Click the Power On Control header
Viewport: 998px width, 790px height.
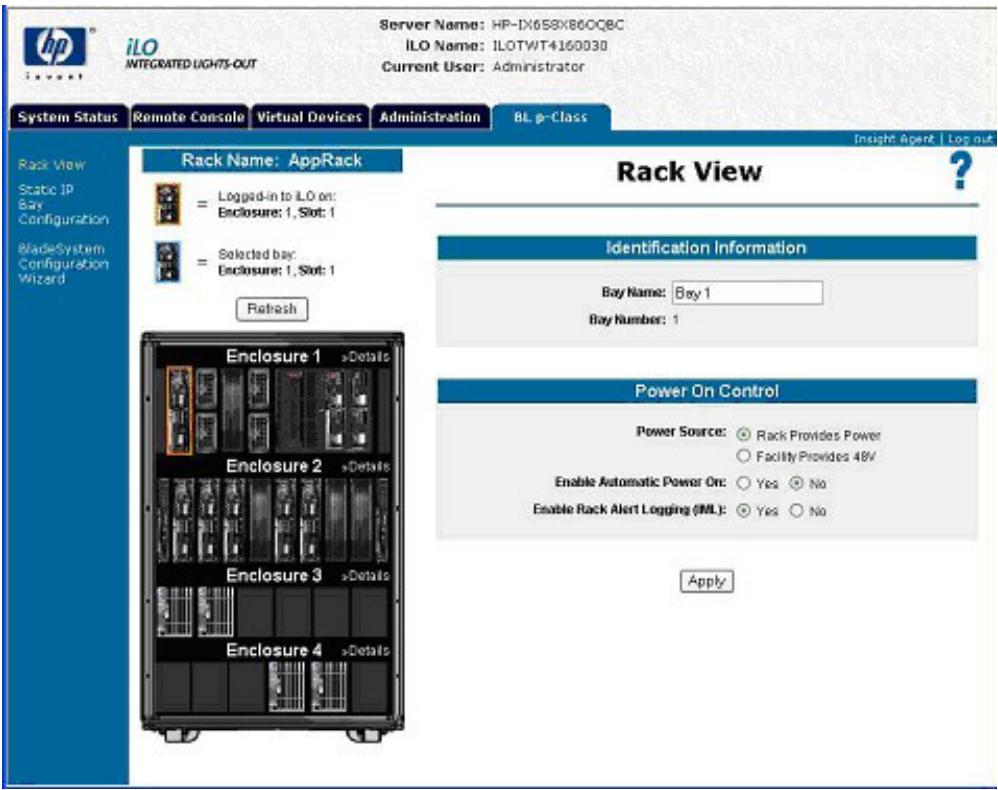point(706,391)
